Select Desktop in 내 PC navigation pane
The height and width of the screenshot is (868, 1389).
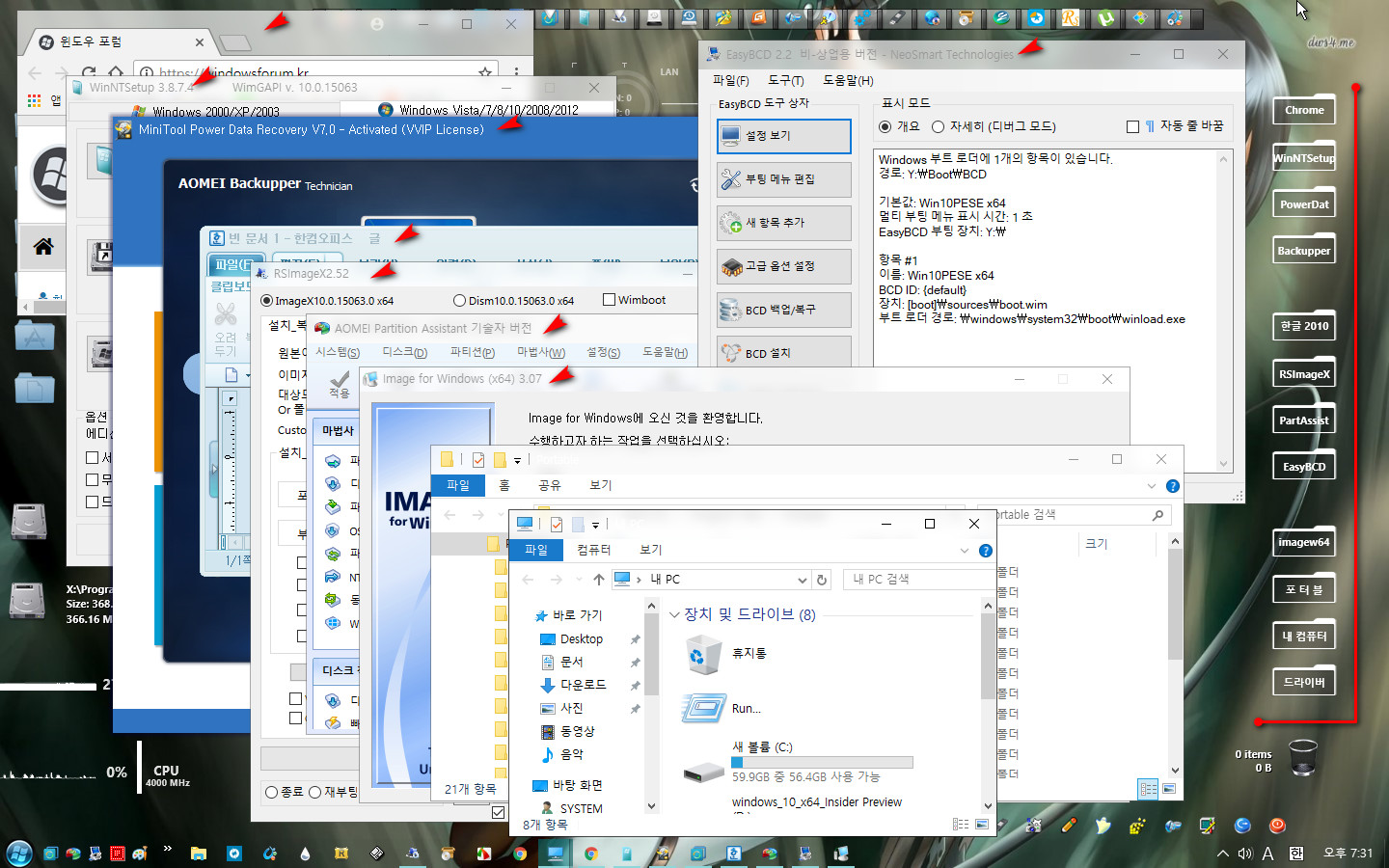[x=581, y=639]
